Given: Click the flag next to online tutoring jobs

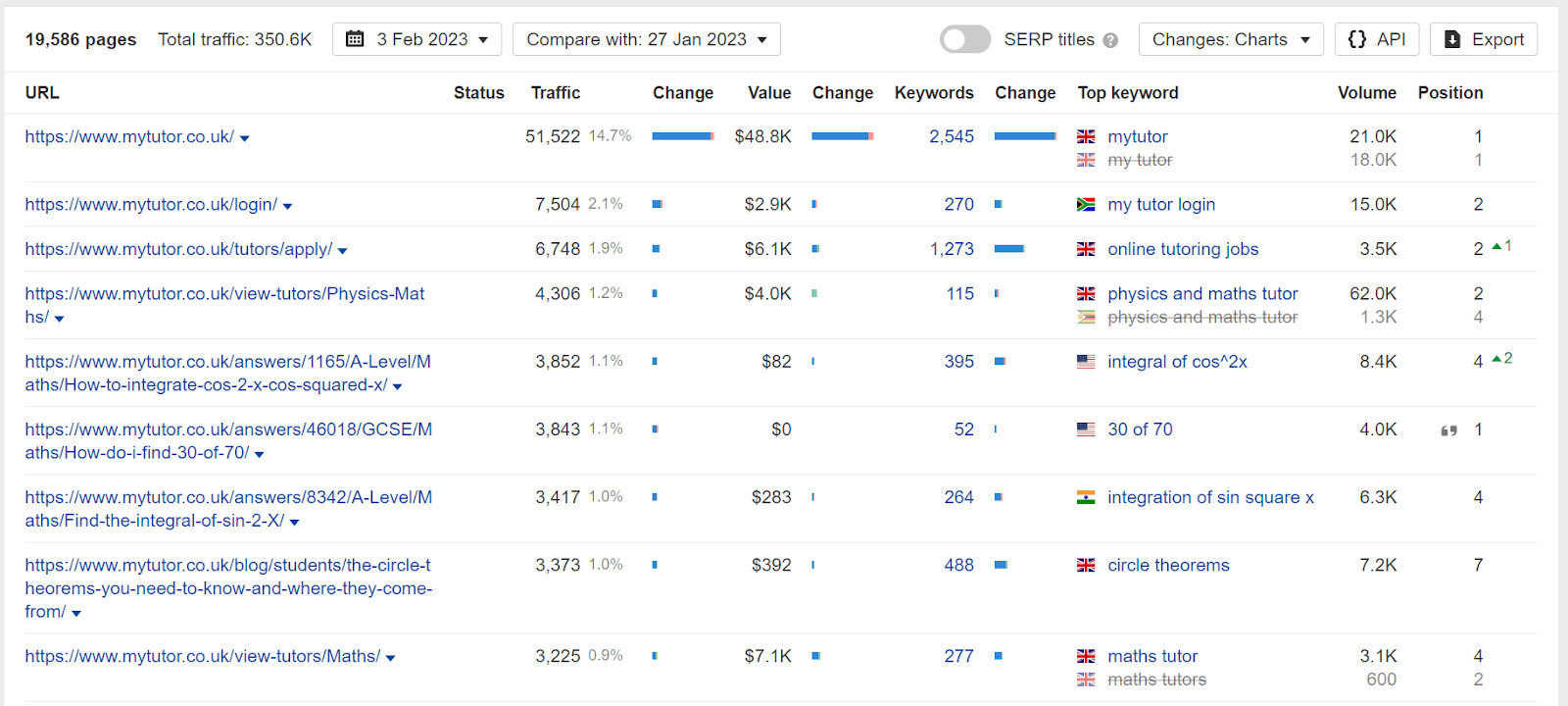Looking at the screenshot, I should pos(1086,249).
